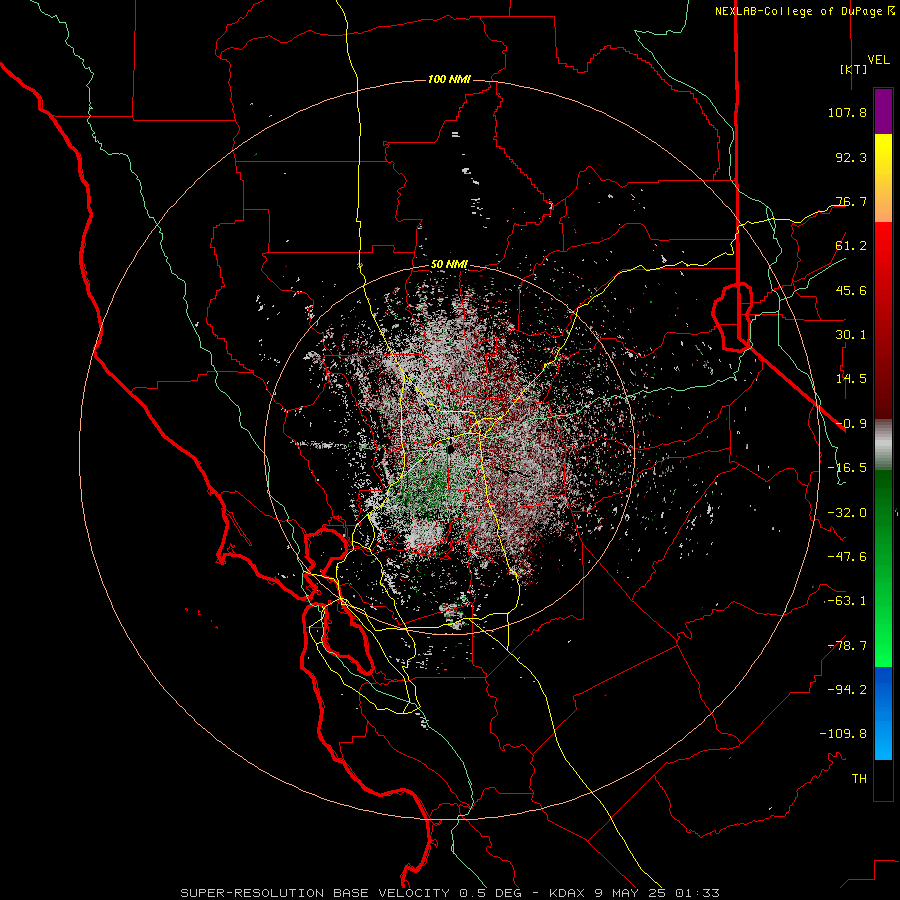The image size is (900, 900).
Task: Click the VEL legend heading
Action: [878, 59]
